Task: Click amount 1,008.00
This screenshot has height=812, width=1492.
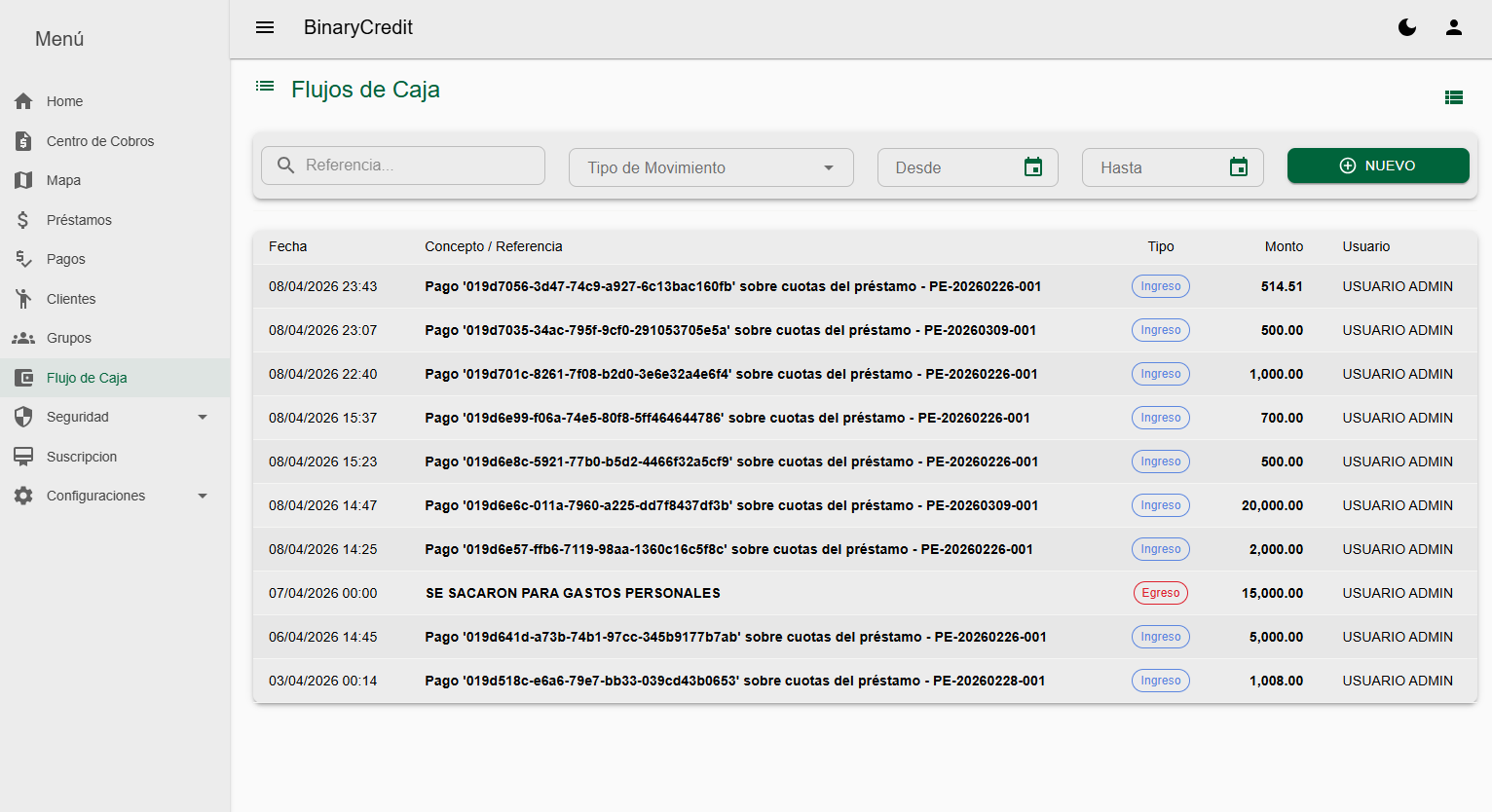Action: coord(1276,681)
